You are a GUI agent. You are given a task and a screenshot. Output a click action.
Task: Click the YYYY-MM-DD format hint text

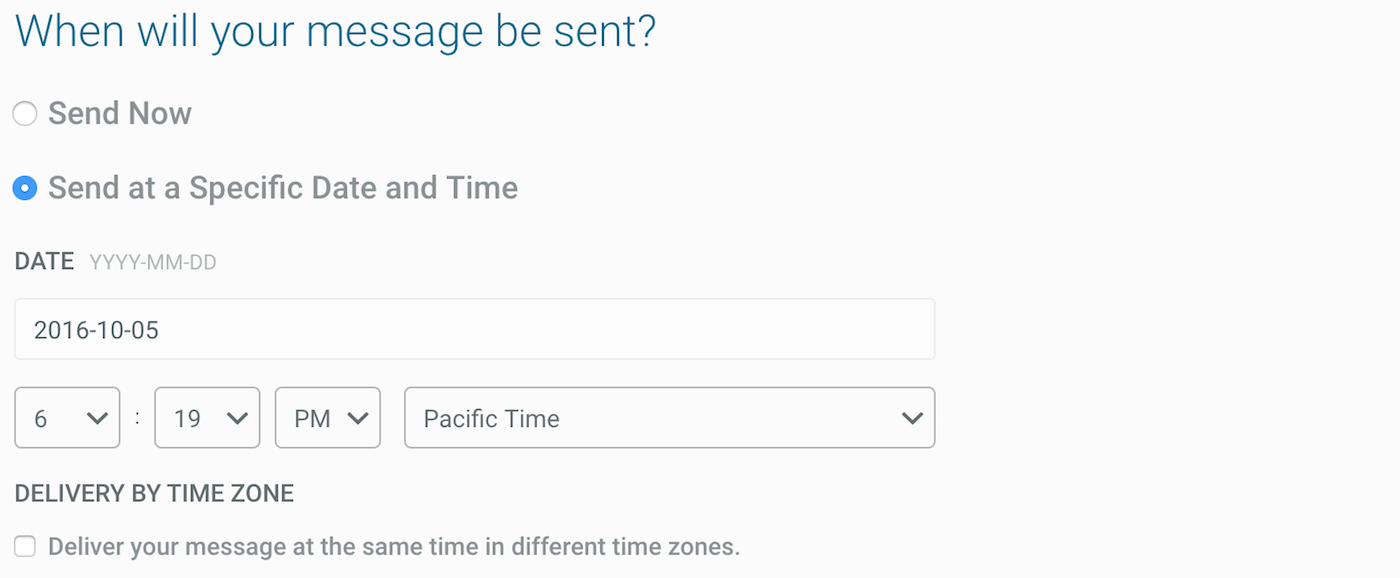(x=153, y=261)
